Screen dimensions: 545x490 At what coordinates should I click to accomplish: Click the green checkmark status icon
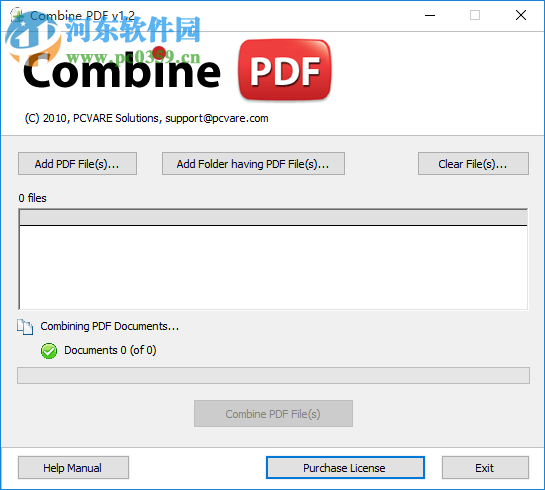[49, 351]
